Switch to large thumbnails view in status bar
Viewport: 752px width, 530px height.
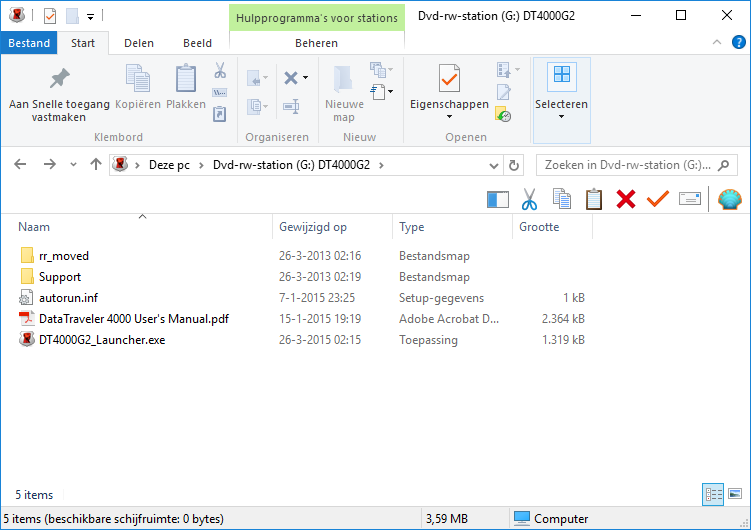tap(735, 494)
